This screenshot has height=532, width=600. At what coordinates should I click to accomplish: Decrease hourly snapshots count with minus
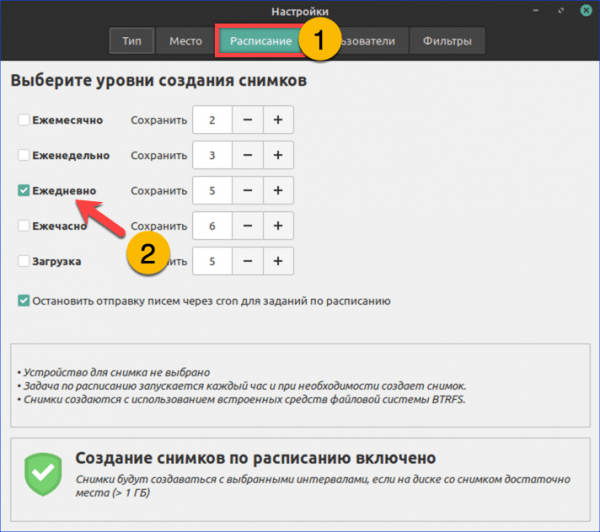(x=248, y=226)
